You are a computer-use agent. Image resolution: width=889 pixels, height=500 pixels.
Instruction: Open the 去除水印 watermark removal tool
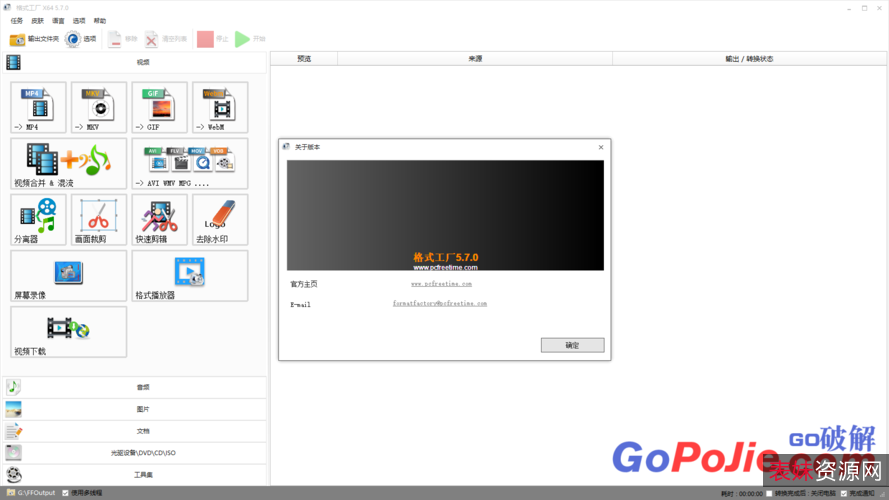tap(220, 219)
